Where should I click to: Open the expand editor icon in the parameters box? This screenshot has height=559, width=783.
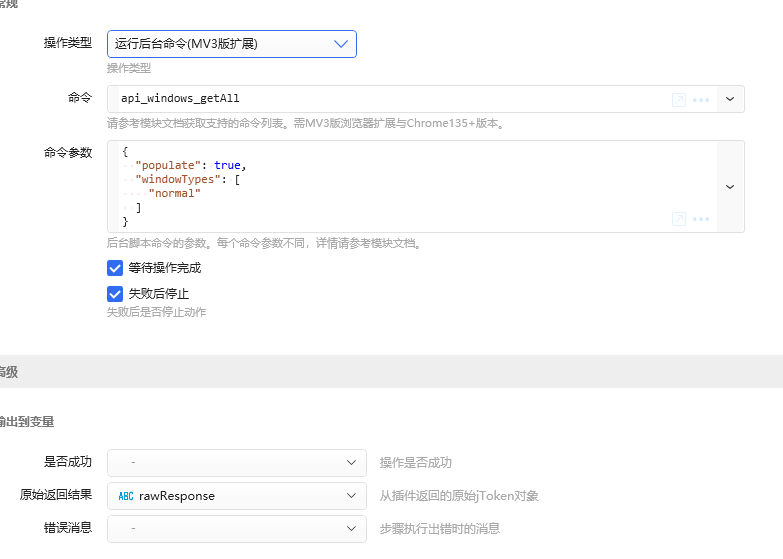679,219
